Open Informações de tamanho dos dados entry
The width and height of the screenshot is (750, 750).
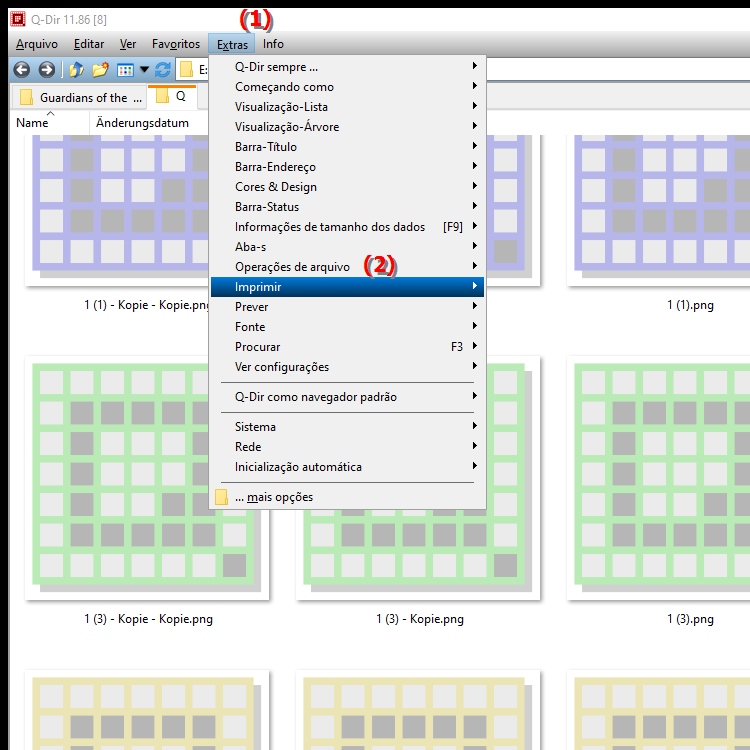[347, 227]
